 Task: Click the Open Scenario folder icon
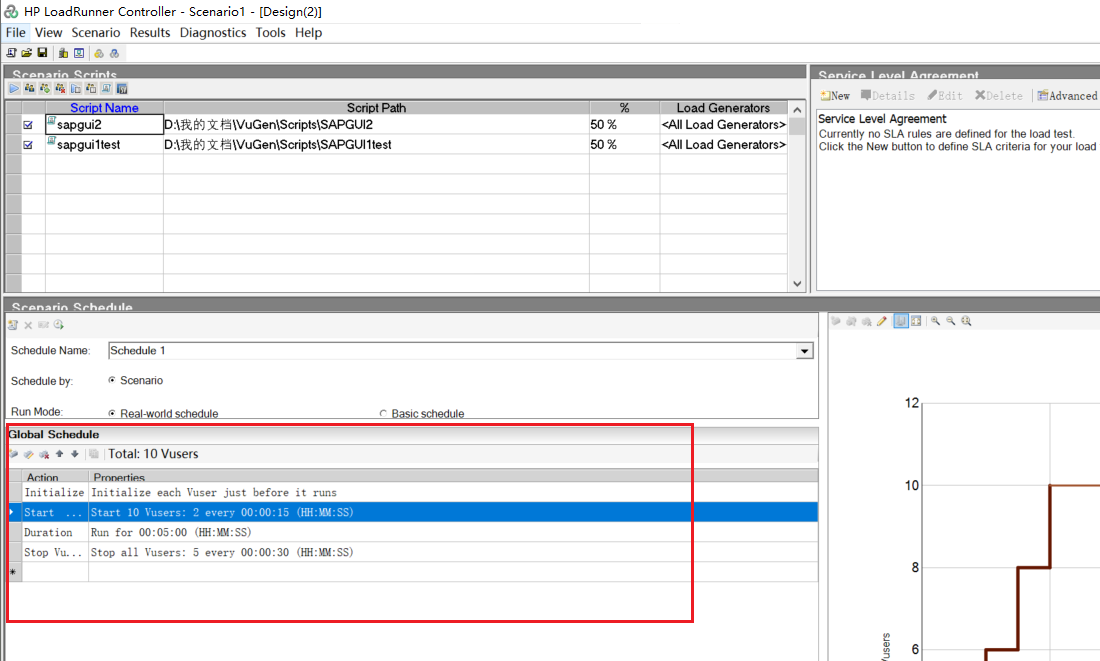click(x=27, y=53)
